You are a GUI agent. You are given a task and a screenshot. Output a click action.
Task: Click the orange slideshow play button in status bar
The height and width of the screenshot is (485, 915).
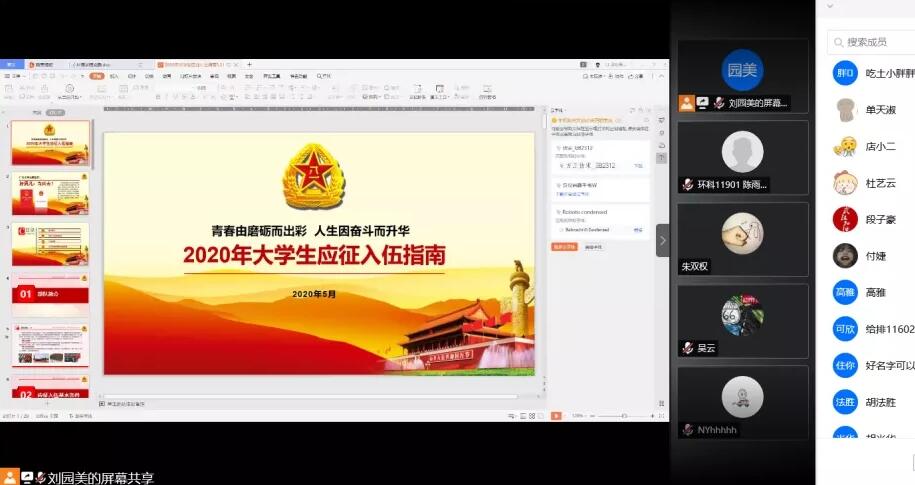click(556, 415)
